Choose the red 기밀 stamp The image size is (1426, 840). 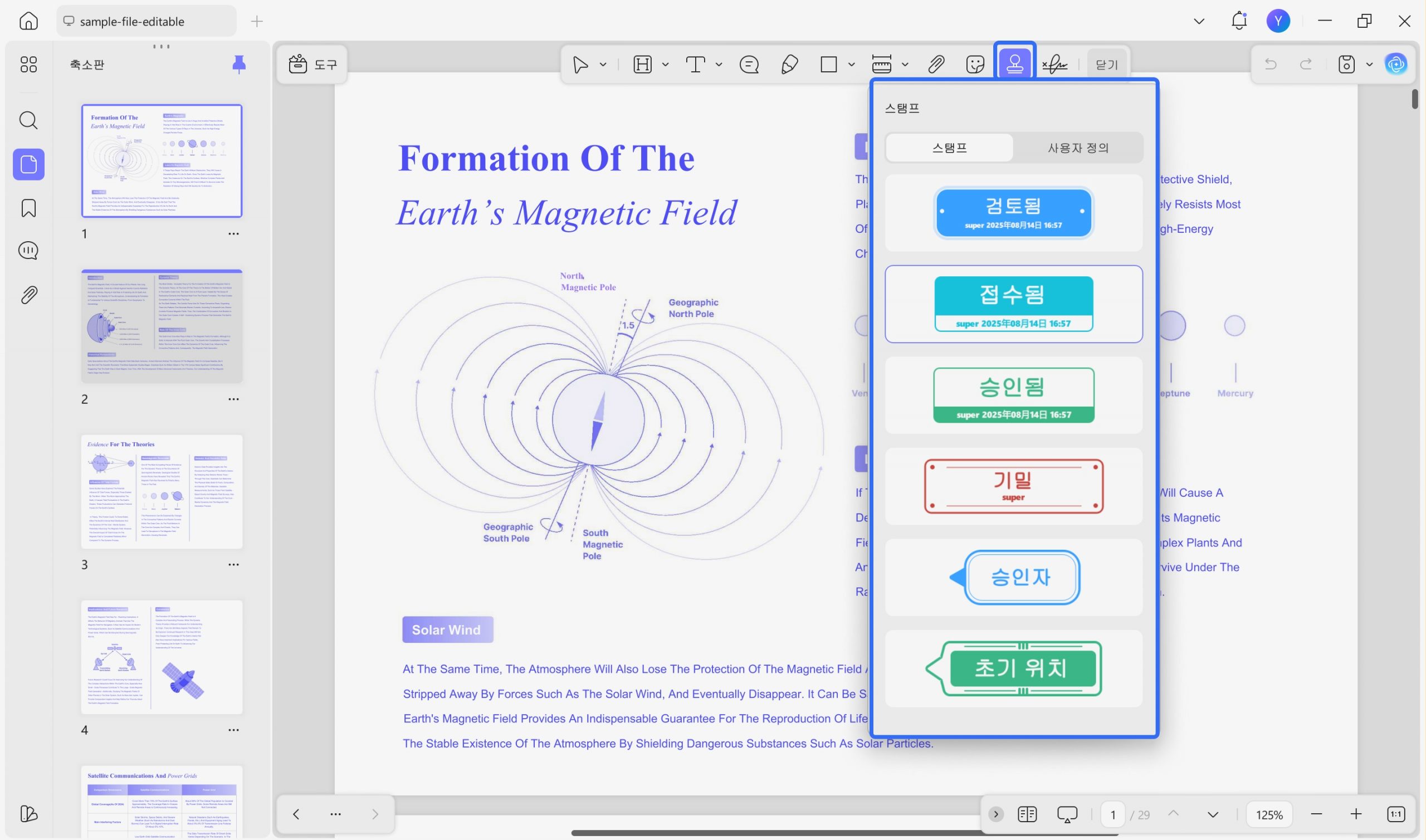(x=1013, y=486)
